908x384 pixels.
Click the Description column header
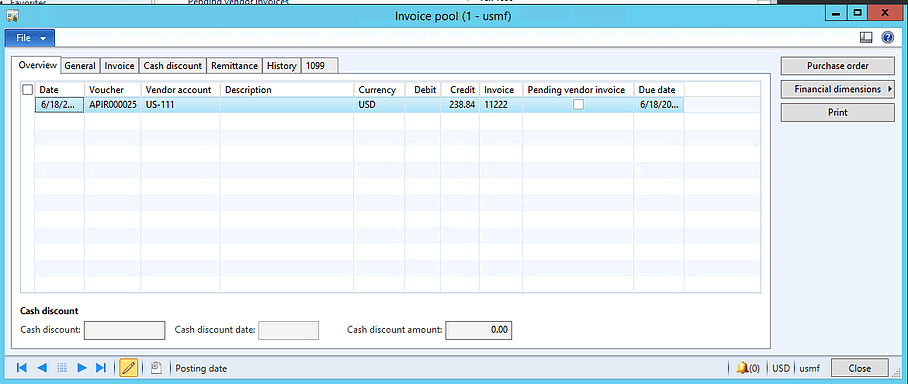(287, 90)
